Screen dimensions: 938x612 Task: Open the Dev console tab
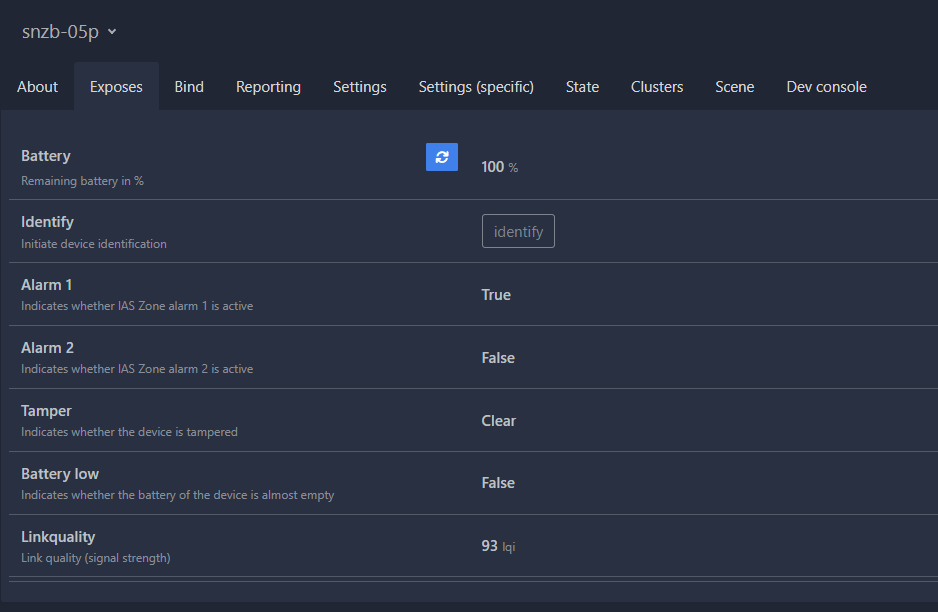pos(826,87)
